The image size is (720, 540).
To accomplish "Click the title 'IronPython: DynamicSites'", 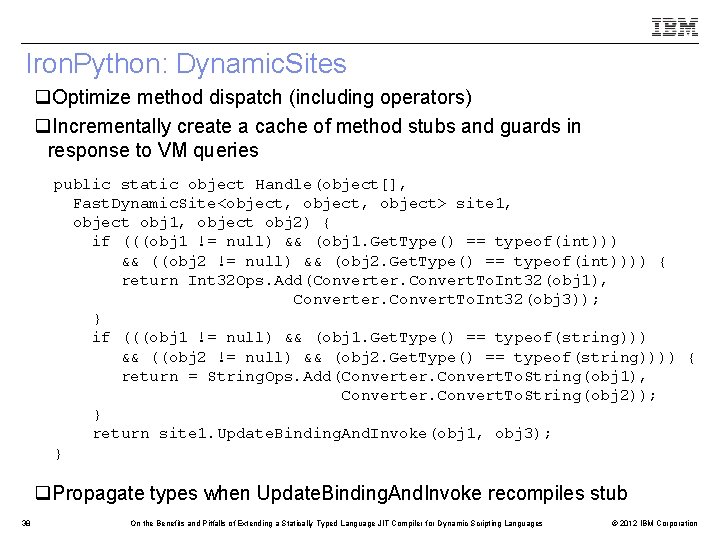I will (x=186, y=63).
